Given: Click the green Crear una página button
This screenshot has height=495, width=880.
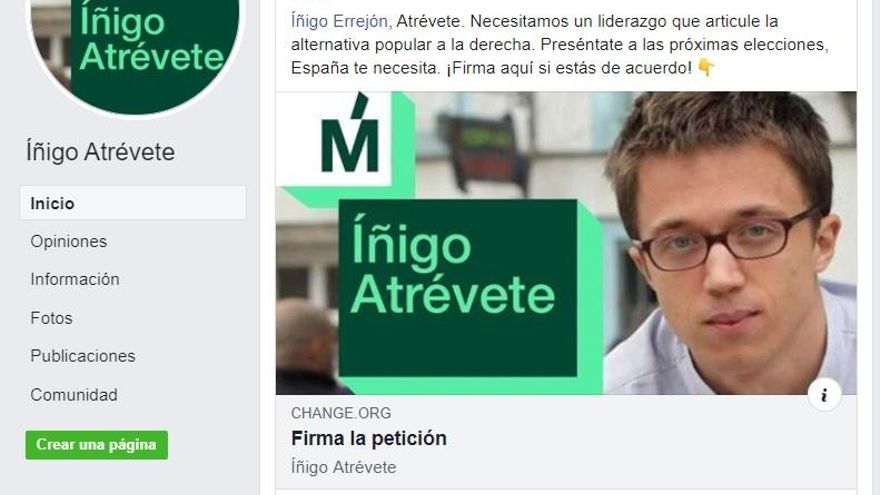Looking at the screenshot, I should point(97,445).
